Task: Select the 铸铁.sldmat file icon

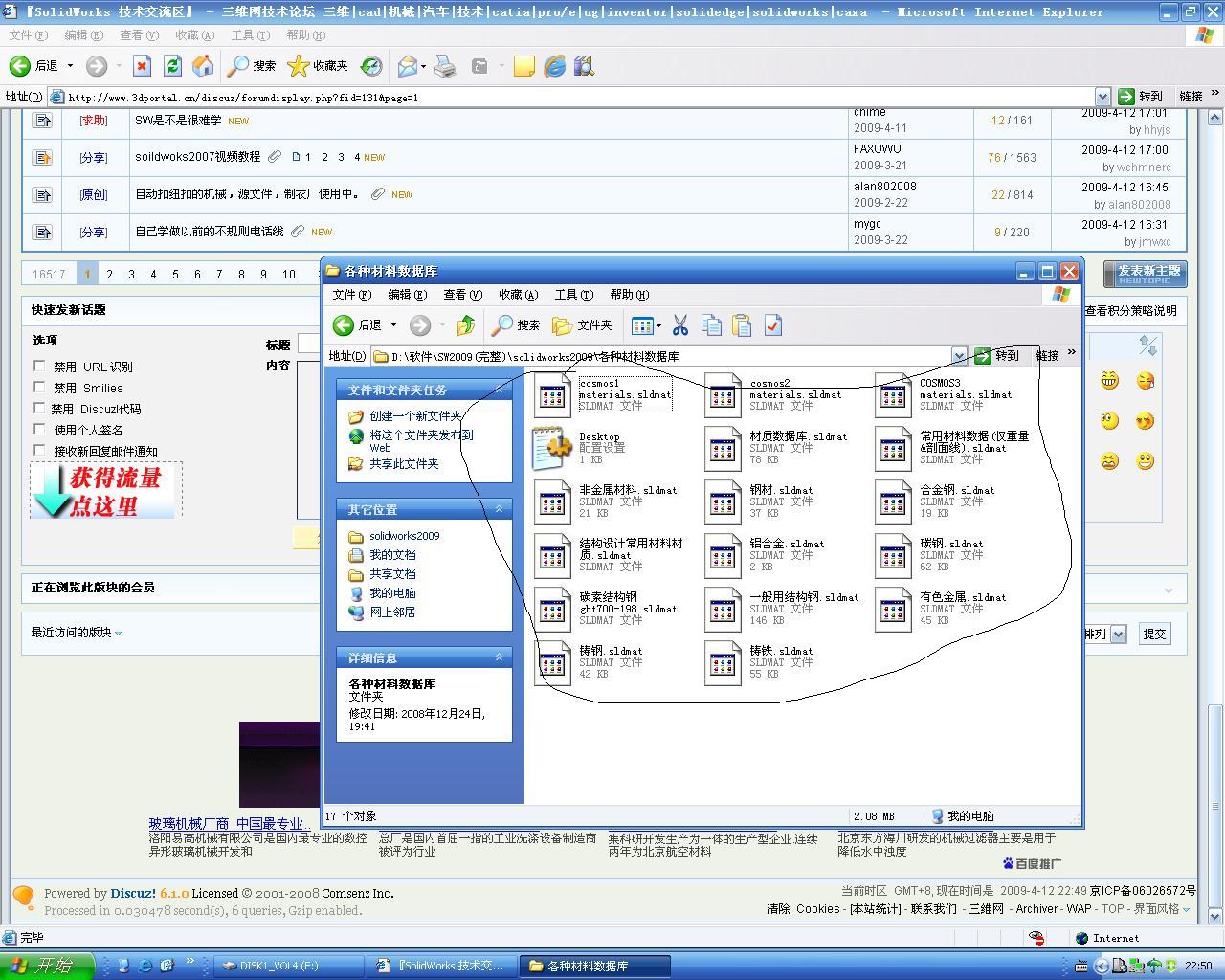Action: [x=724, y=662]
